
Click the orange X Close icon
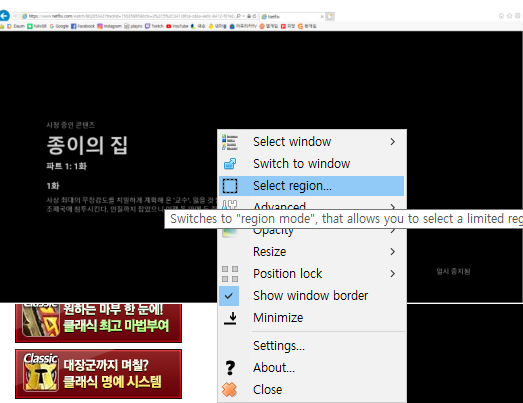click(229, 390)
